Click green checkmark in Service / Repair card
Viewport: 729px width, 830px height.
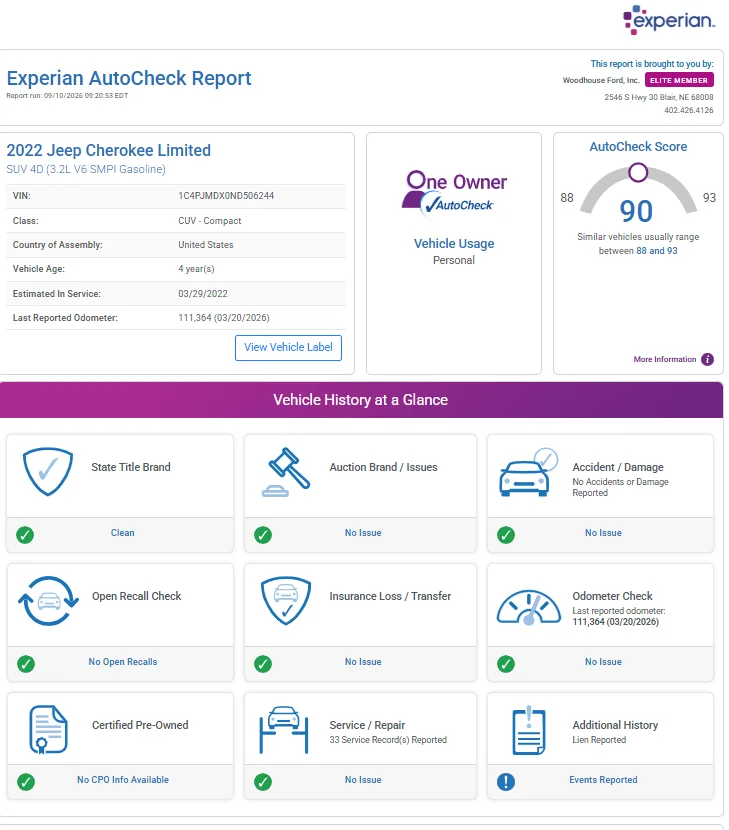pyautogui.click(x=263, y=781)
